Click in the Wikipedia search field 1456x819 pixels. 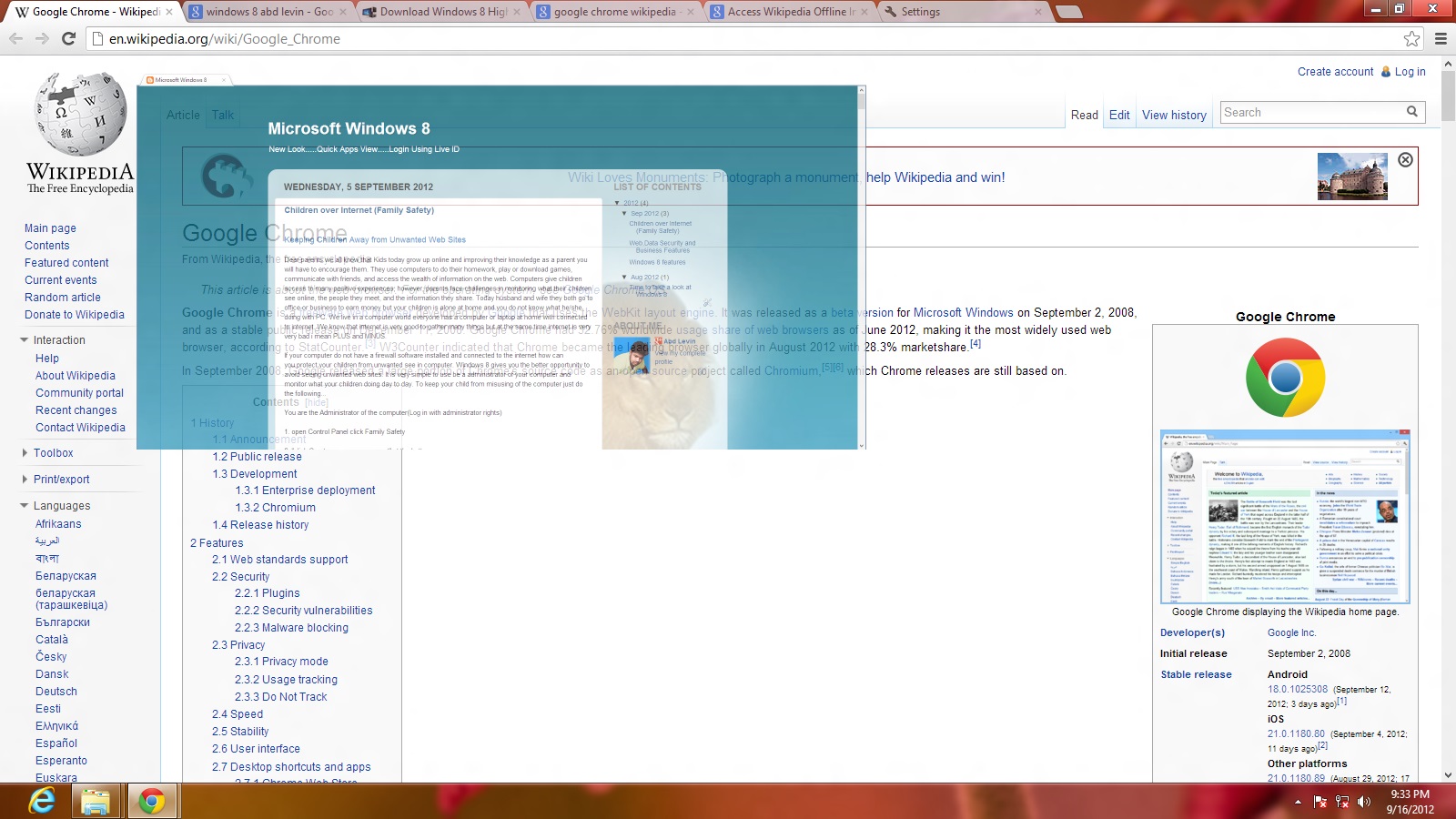pos(1311,112)
